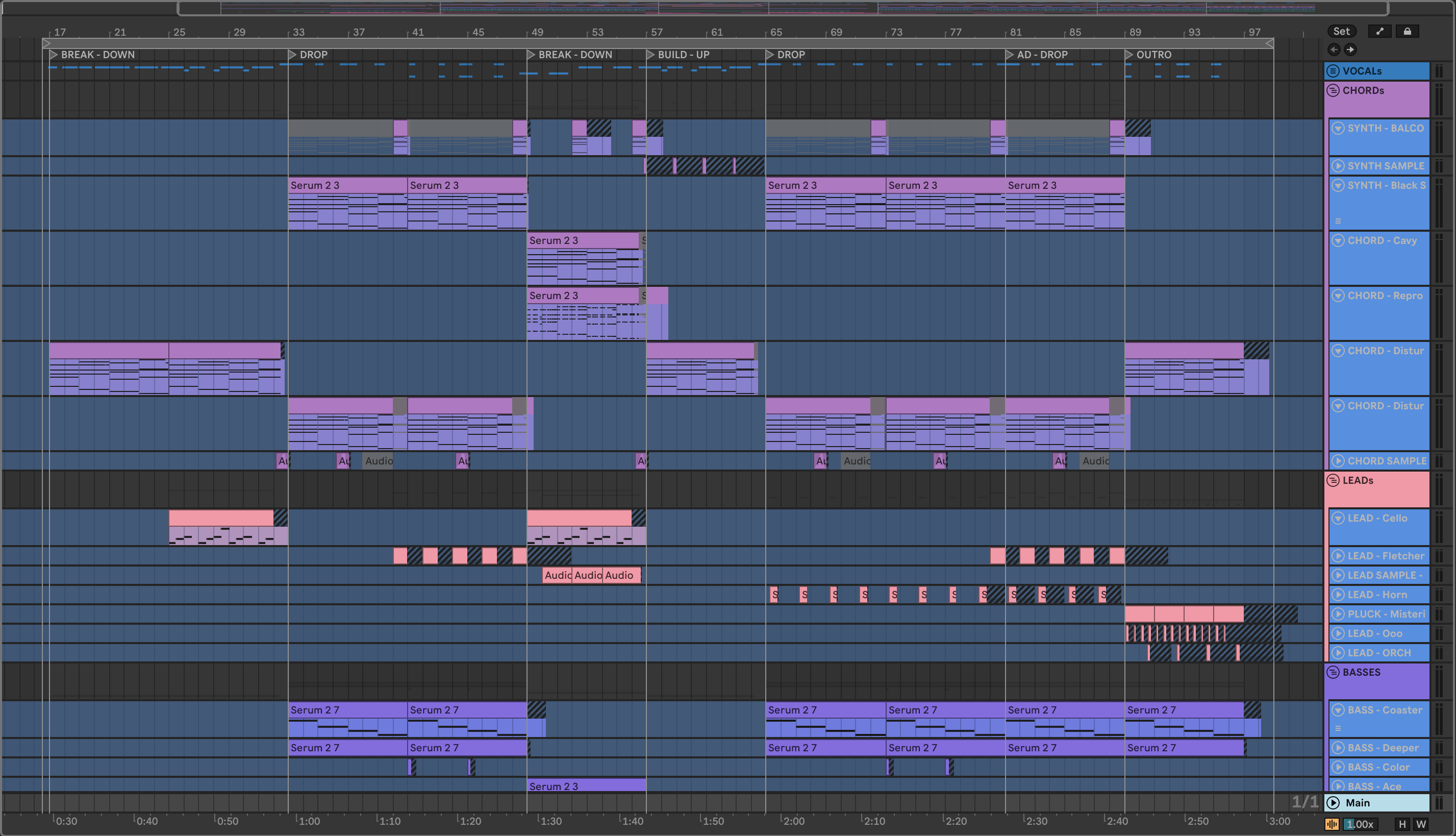
Task: Unfold the VOCALs group track
Action: [1333, 70]
